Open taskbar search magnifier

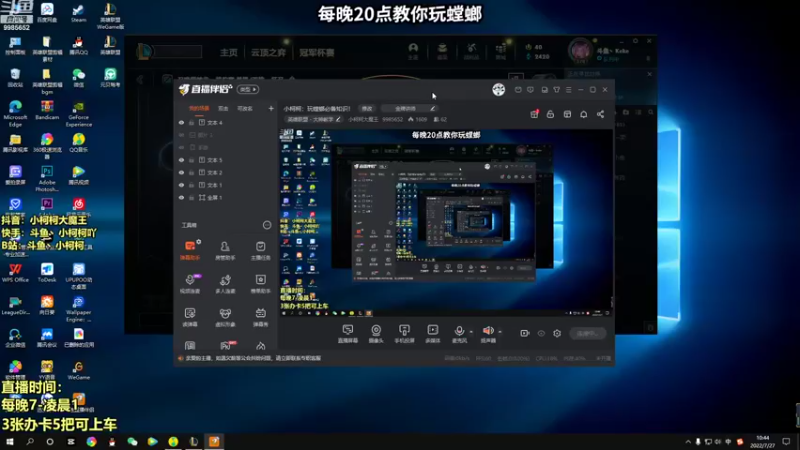click(x=30, y=441)
